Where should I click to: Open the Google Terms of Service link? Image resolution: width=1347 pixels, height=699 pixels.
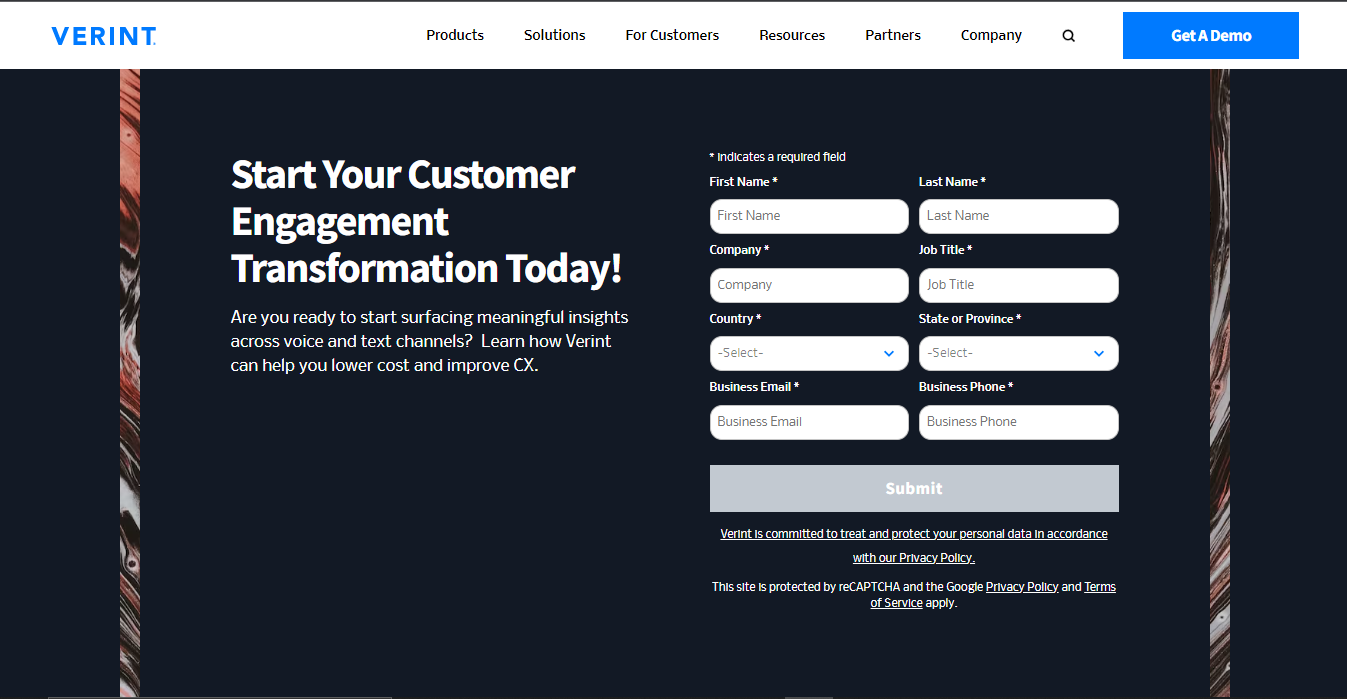click(993, 595)
